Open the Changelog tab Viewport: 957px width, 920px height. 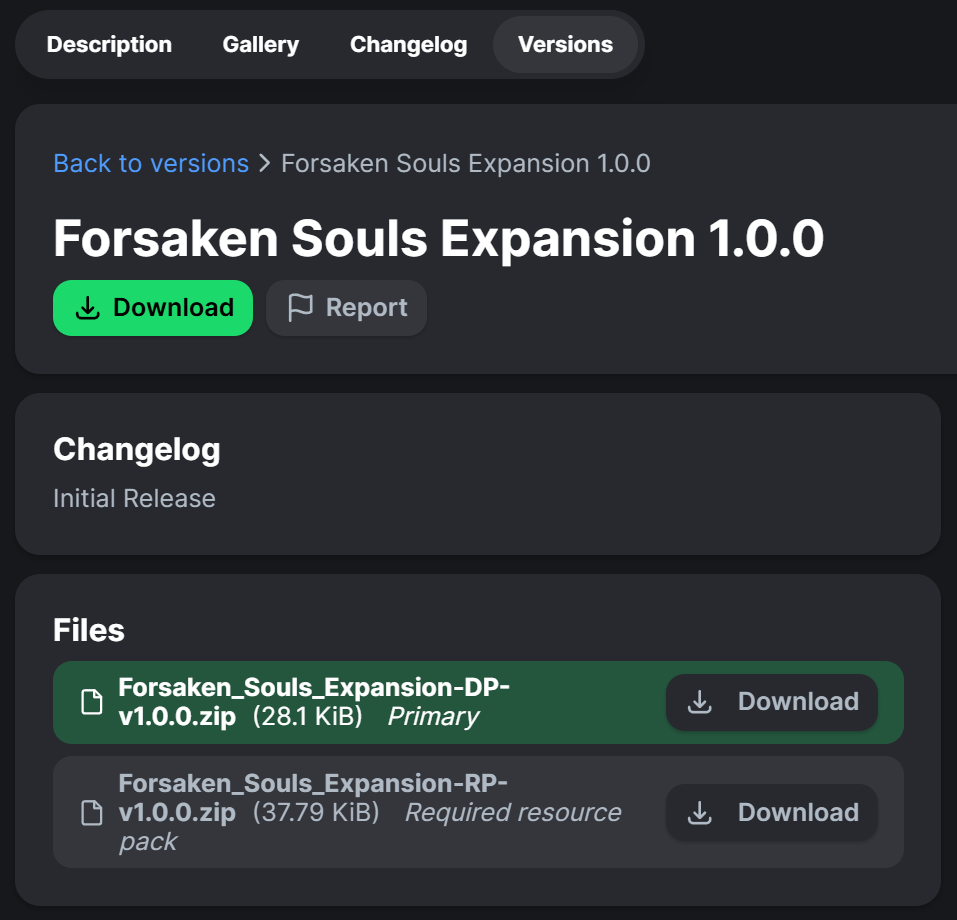(x=408, y=45)
